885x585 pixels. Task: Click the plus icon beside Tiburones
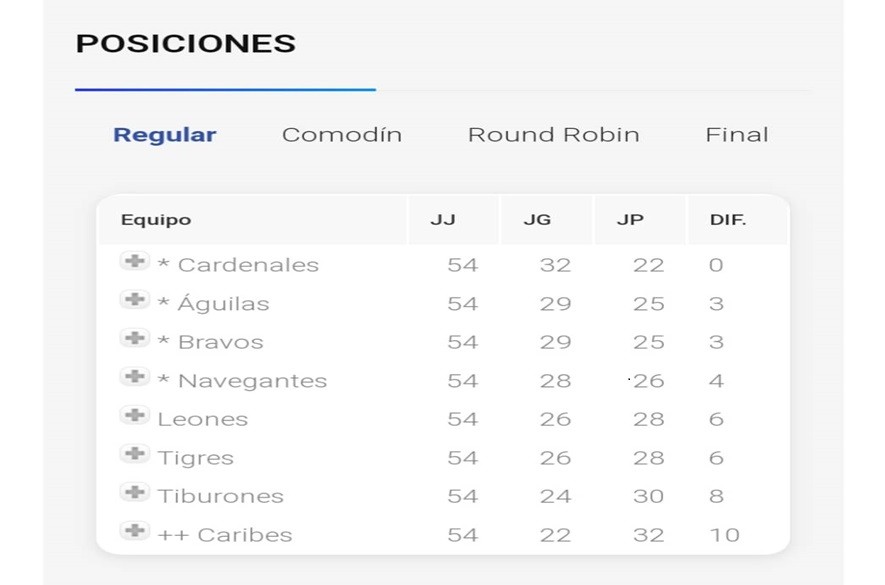134,495
